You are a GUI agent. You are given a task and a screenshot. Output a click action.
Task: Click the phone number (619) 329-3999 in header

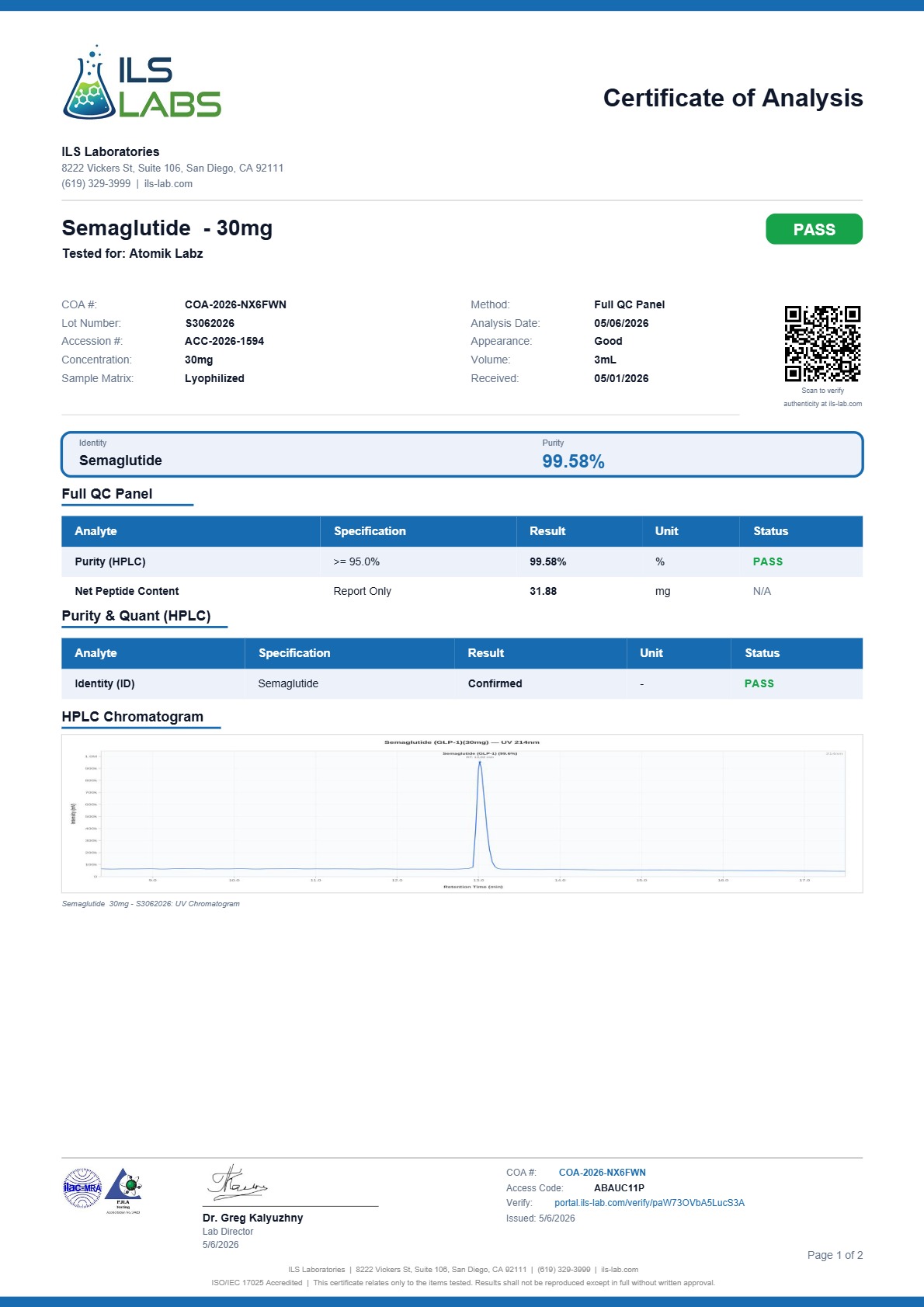pos(96,184)
